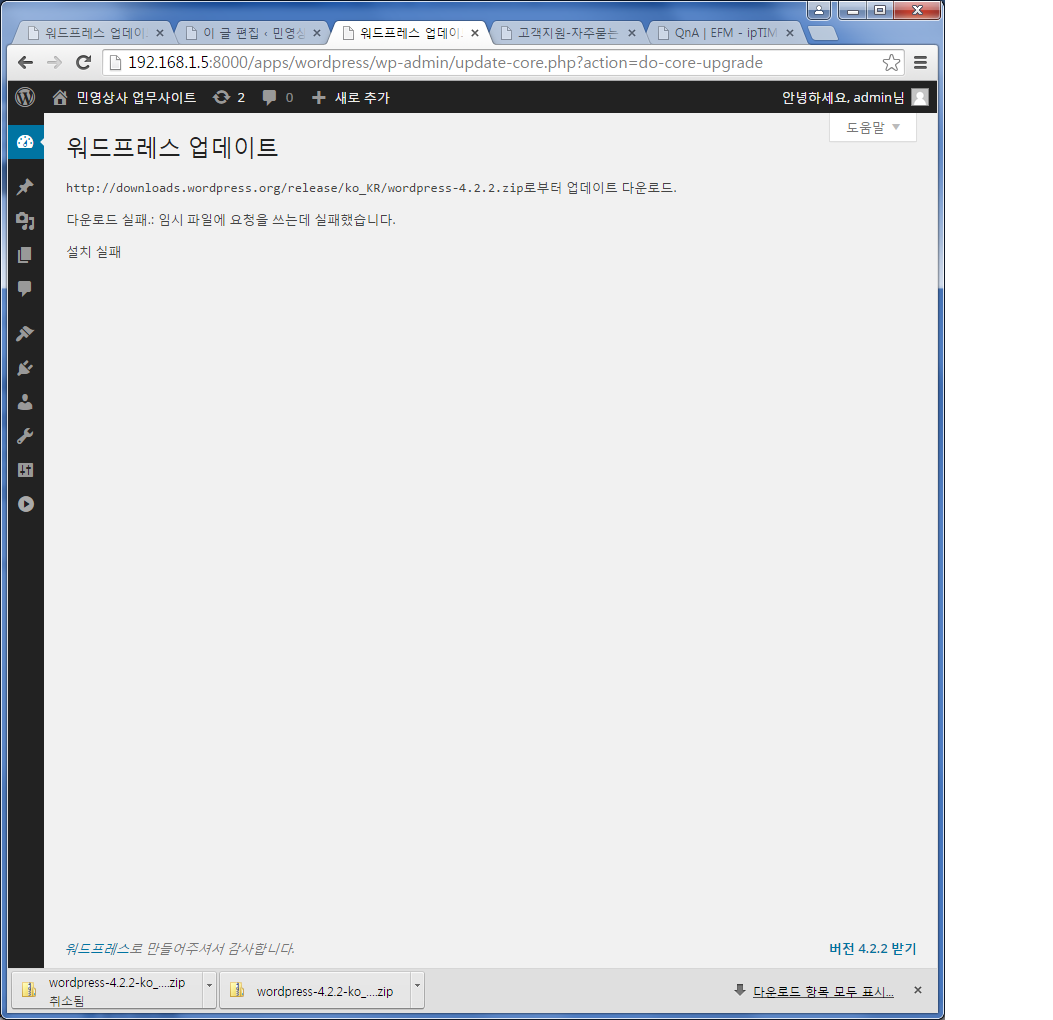Image resolution: width=1053 pixels, height=1020 pixels.
Task: Click the home icon next to 민영상사 업무사이트
Action: 60,97
